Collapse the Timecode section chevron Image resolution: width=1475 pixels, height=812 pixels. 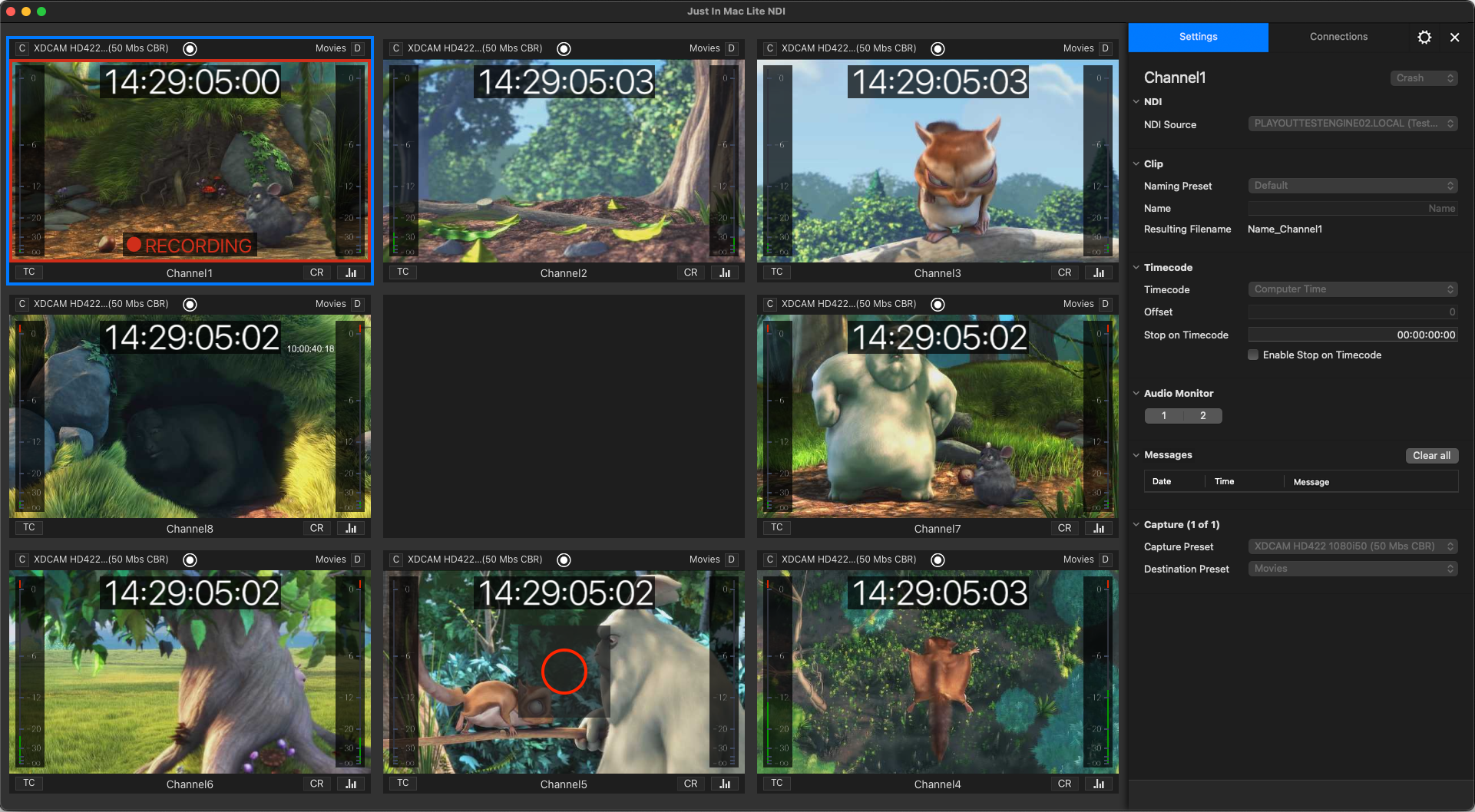tap(1136, 267)
